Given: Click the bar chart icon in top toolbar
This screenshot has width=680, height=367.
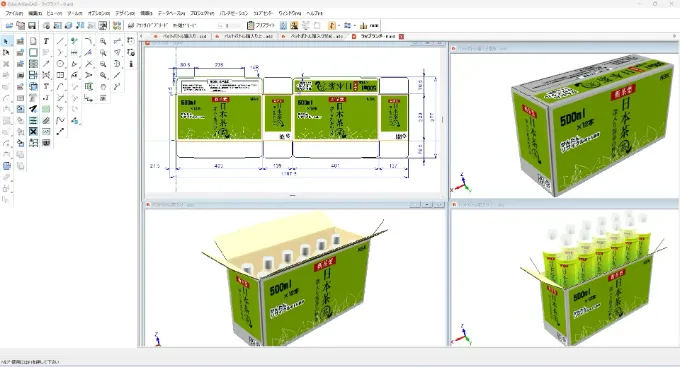Looking at the screenshot, I should click(x=363, y=26).
